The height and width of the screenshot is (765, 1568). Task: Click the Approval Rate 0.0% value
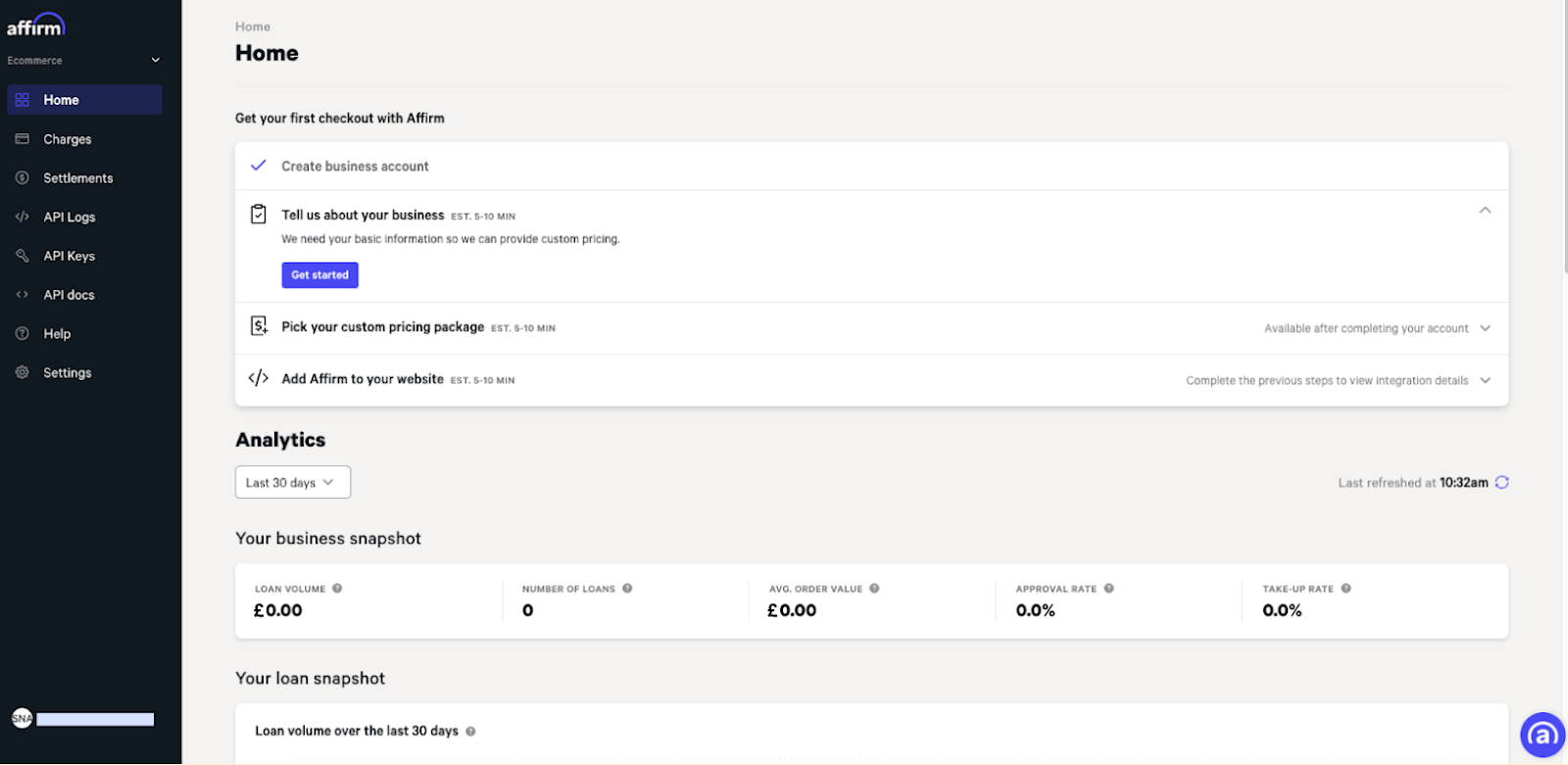click(x=1036, y=610)
